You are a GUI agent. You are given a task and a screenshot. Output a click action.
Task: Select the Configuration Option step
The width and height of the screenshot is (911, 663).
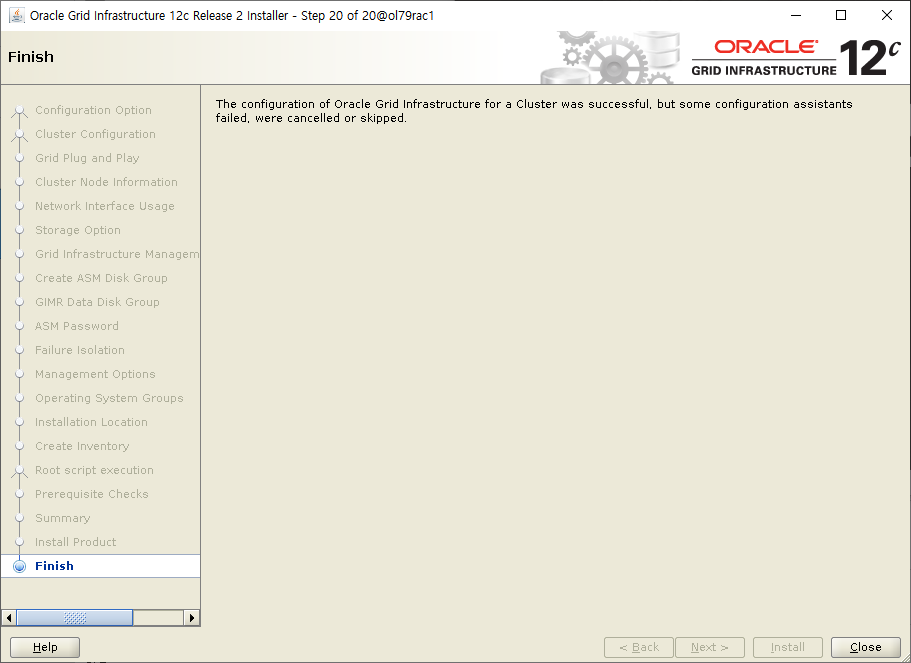point(93,110)
